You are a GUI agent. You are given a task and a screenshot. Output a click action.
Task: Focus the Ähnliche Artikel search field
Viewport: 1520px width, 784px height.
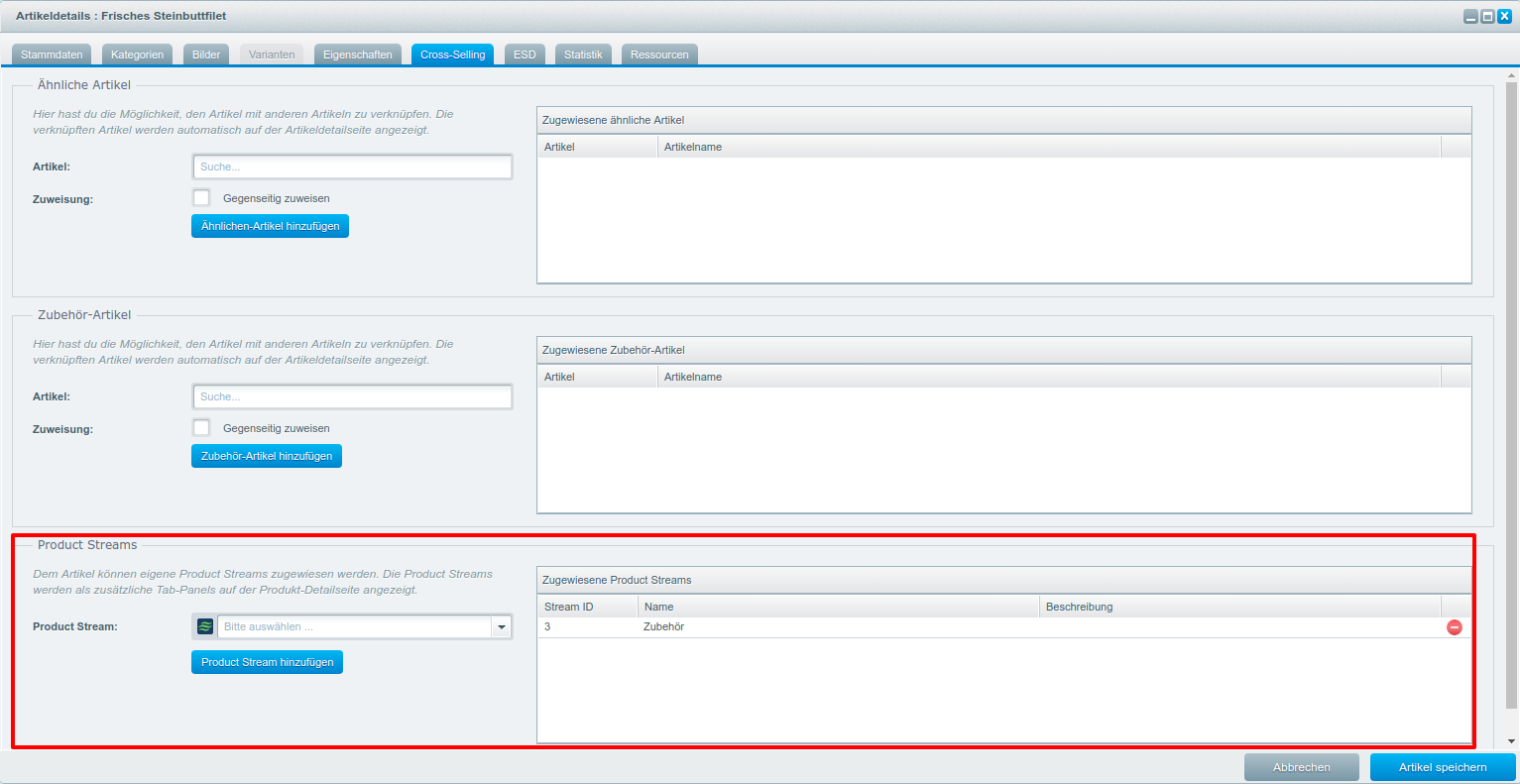[353, 167]
